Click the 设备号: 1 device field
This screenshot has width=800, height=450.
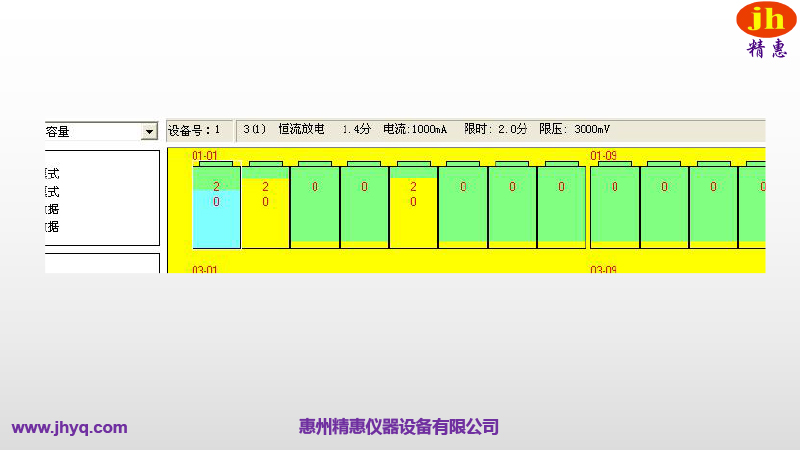coord(199,131)
